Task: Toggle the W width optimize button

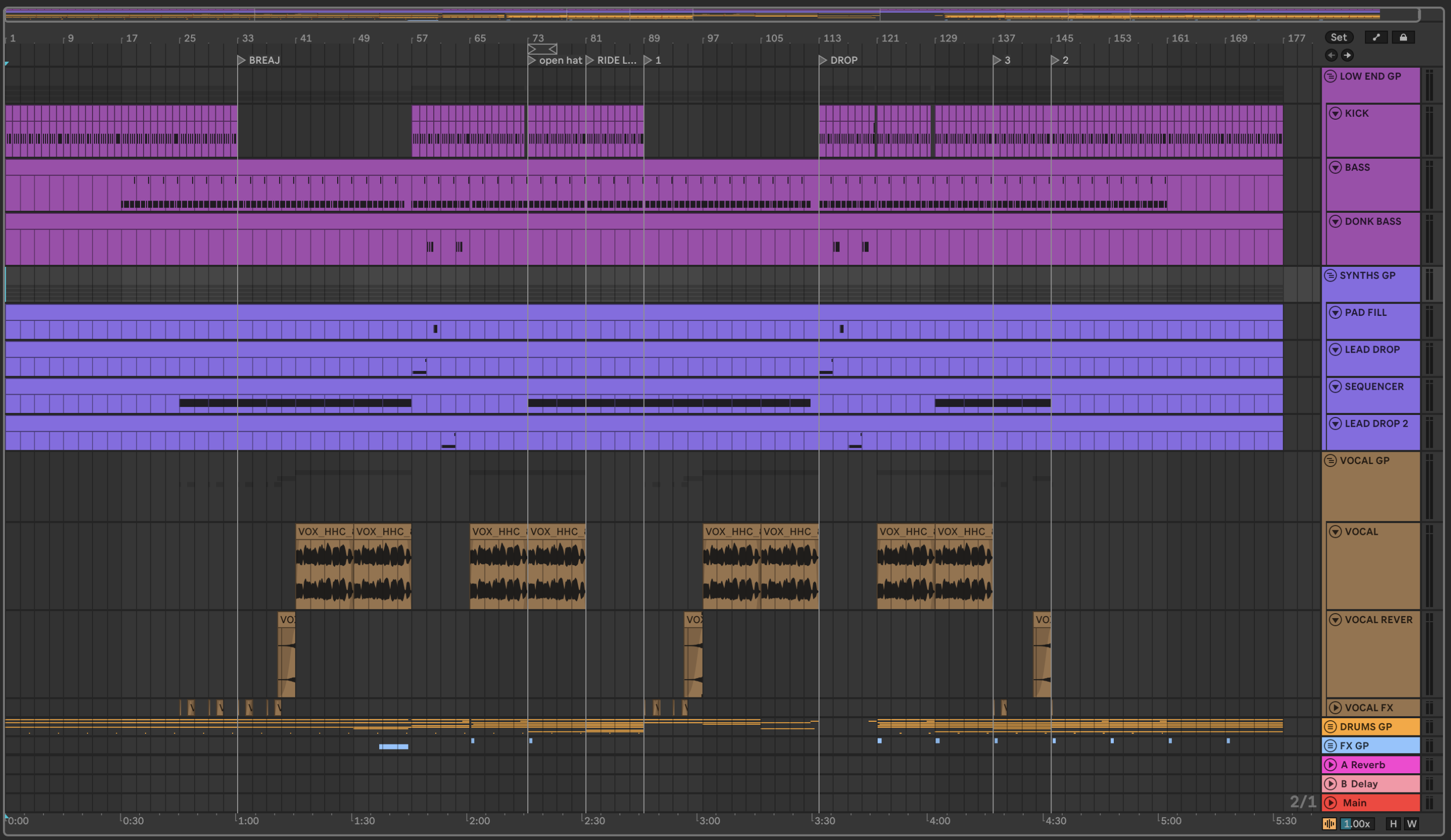Action: click(x=1411, y=824)
